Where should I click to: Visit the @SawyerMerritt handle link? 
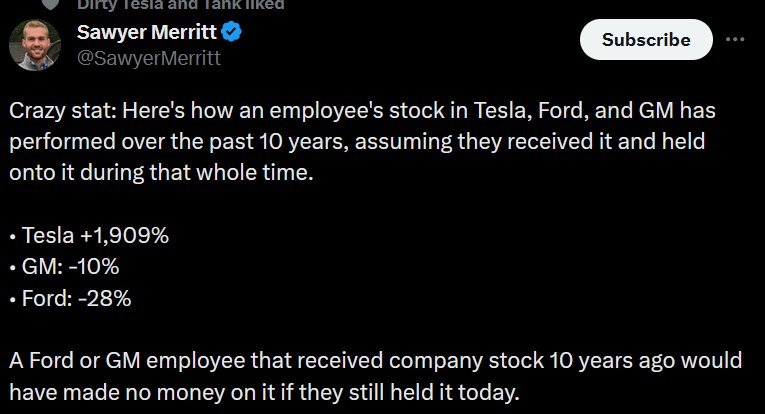149,59
